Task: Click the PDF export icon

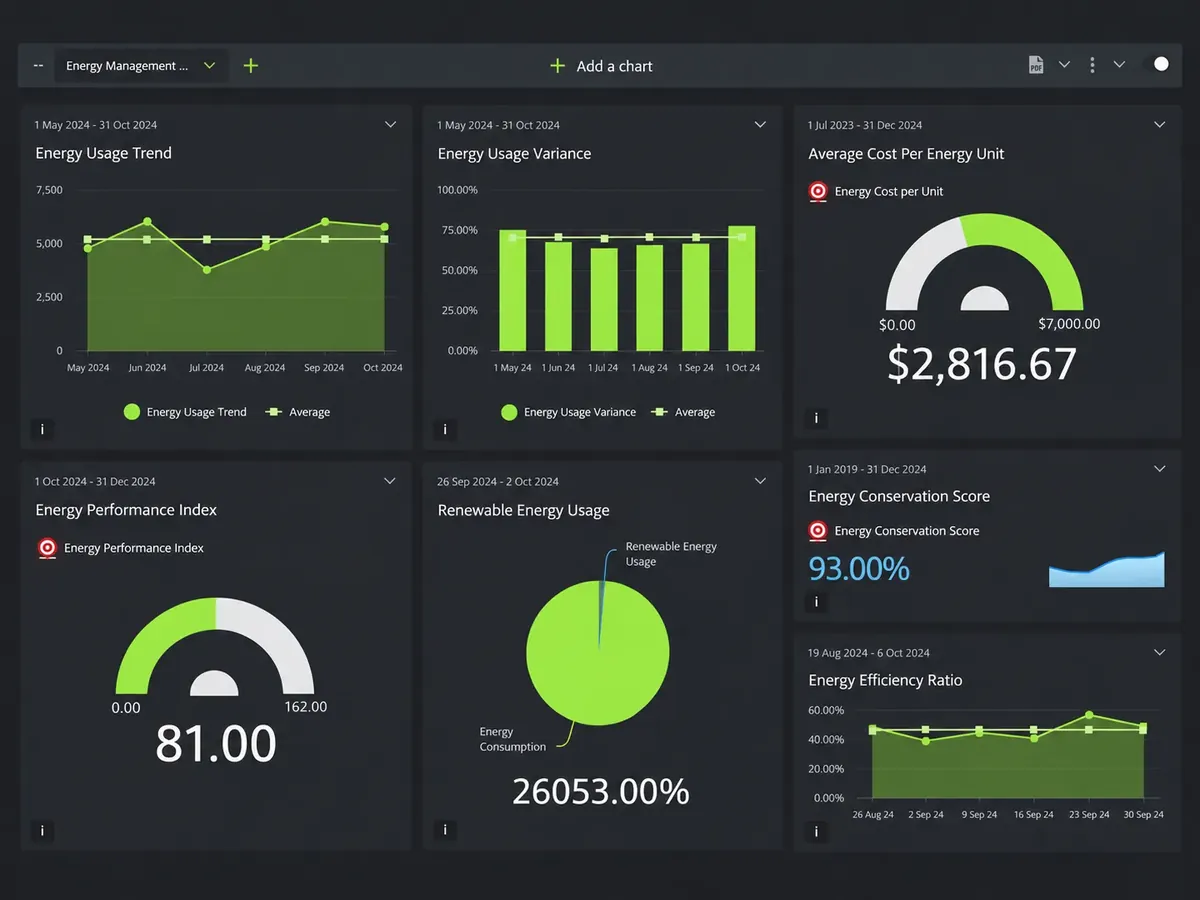Action: point(1036,65)
